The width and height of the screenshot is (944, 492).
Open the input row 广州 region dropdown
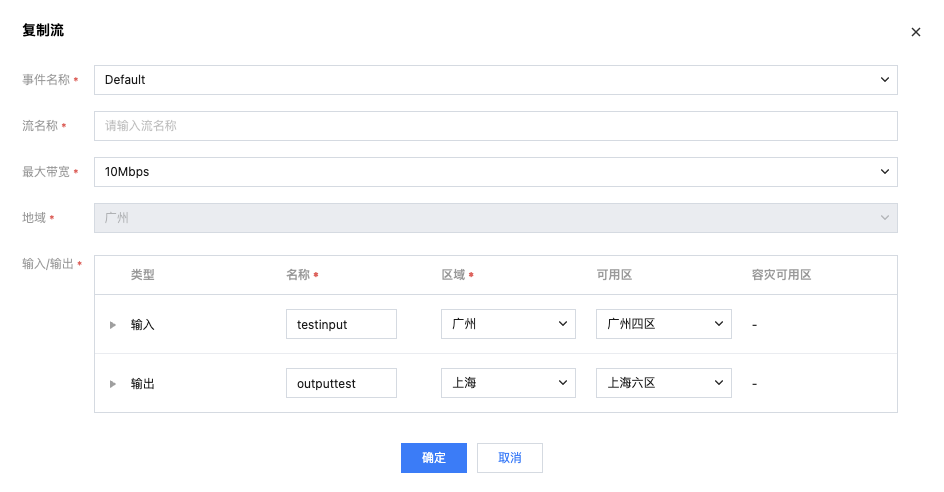508,324
